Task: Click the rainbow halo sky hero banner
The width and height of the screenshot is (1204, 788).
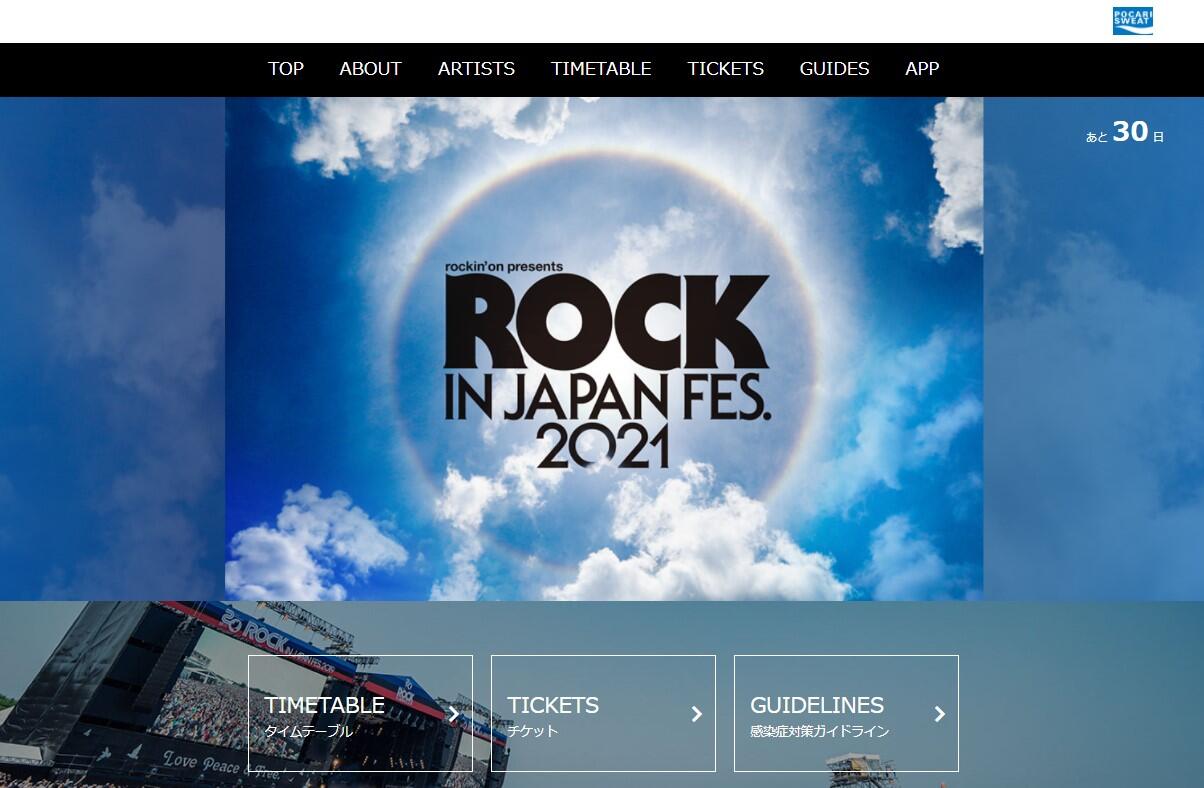Action: click(604, 349)
